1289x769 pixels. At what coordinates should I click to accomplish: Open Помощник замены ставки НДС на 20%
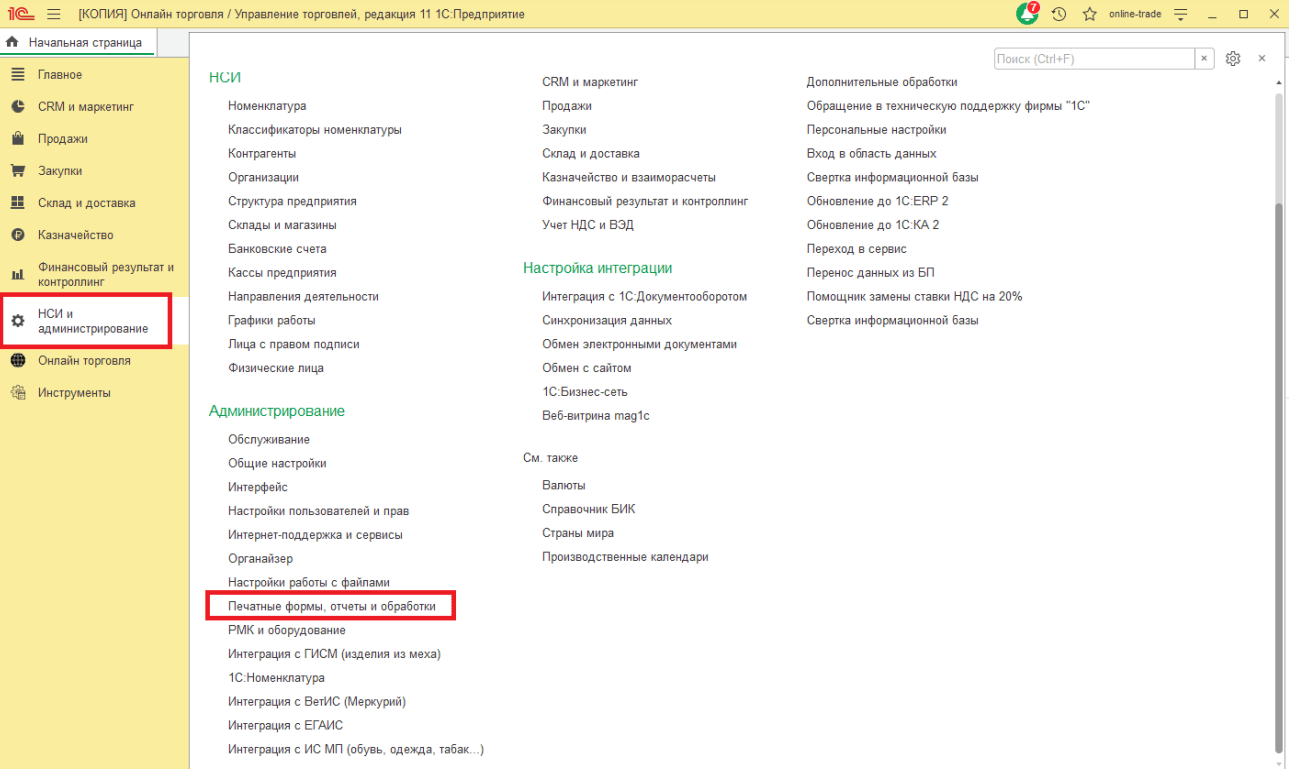click(x=915, y=297)
